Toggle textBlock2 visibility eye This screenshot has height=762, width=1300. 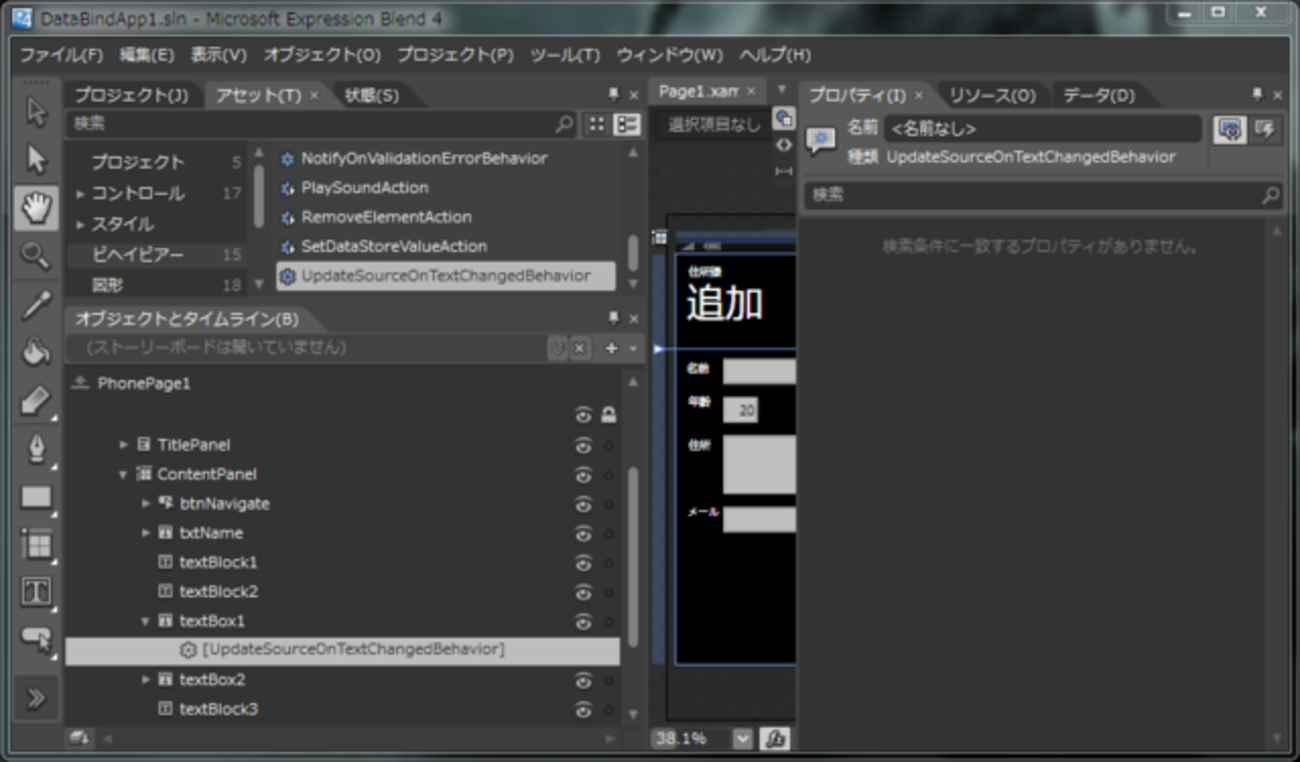[584, 592]
